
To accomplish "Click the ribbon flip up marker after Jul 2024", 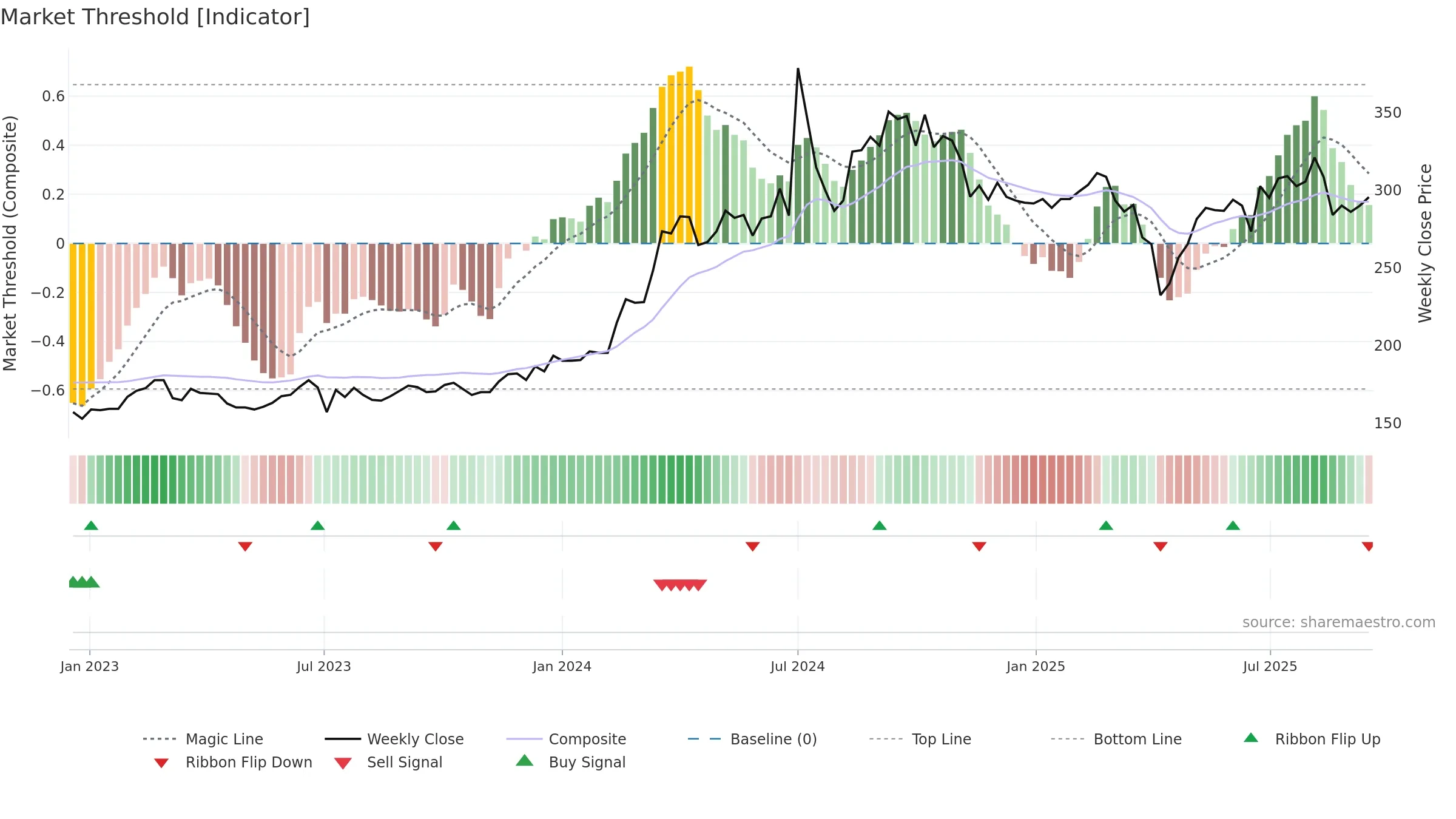I will (880, 525).
